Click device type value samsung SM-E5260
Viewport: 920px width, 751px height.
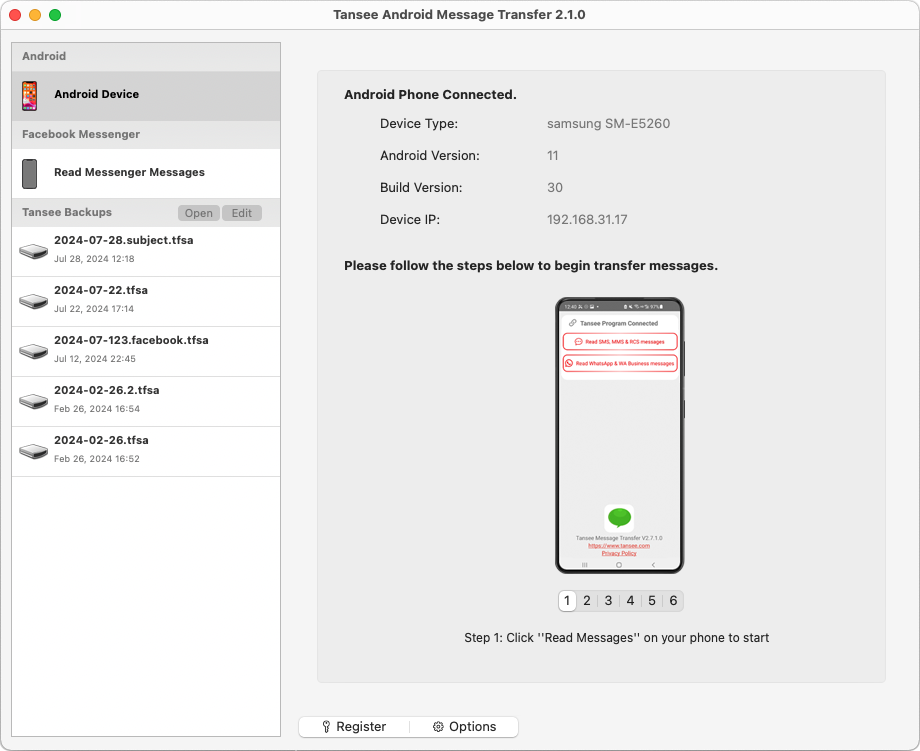[x=608, y=124]
